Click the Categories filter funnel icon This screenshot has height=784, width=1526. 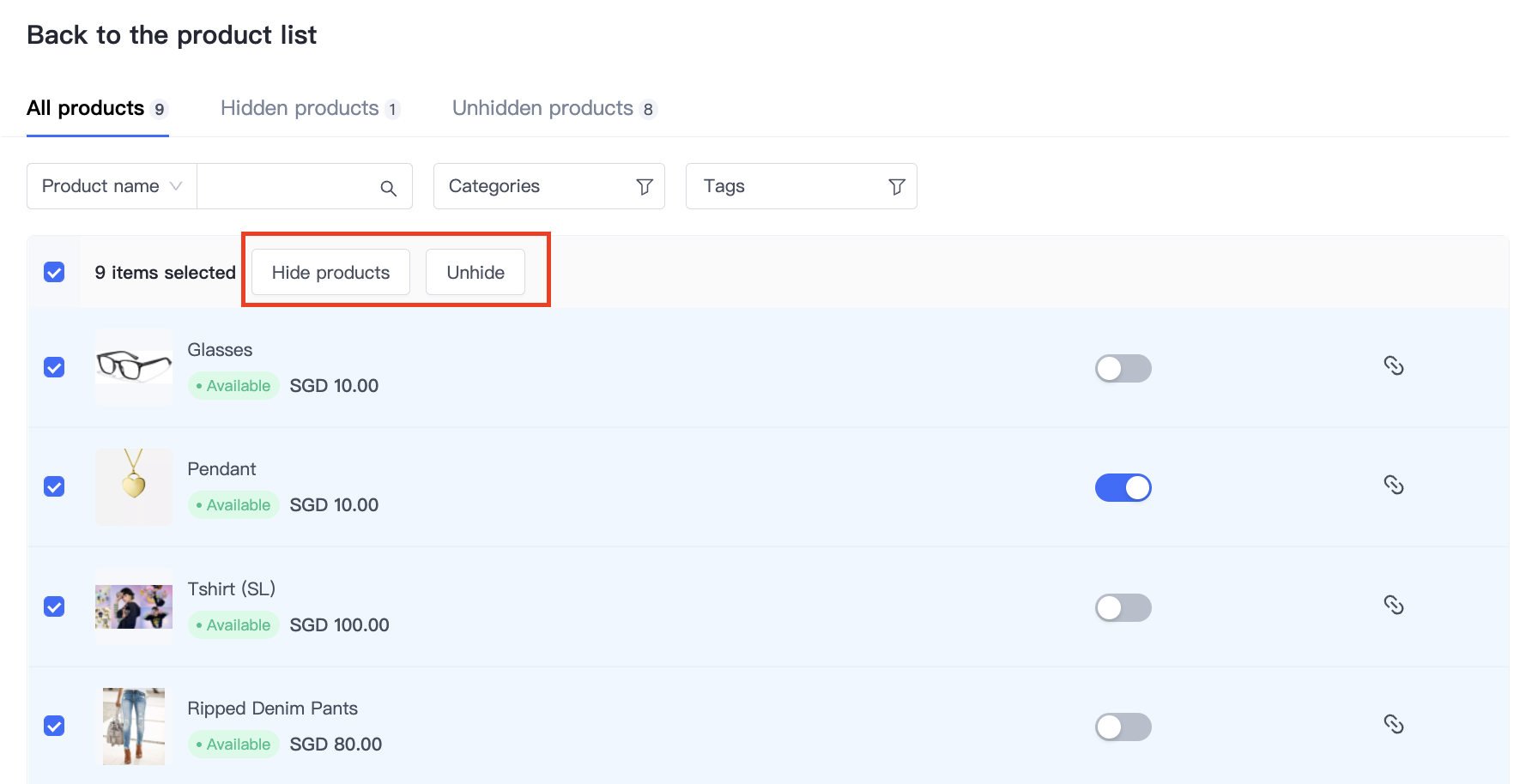[x=644, y=187]
